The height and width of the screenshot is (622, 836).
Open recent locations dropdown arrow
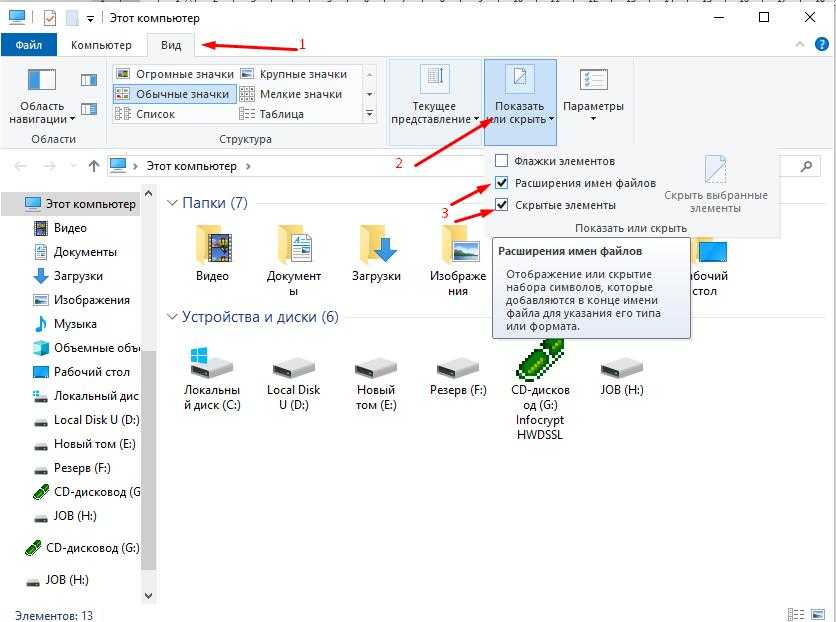tap(74, 166)
